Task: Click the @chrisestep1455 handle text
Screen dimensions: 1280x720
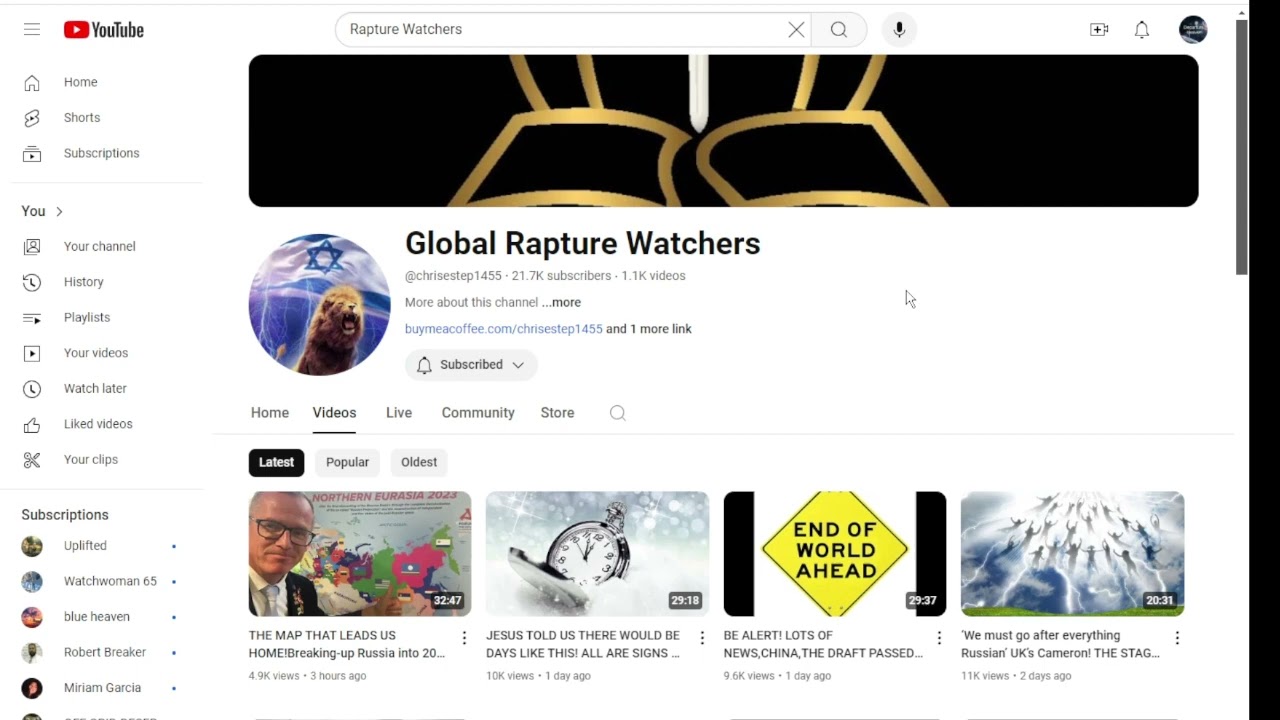Action: tap(453, 276)
